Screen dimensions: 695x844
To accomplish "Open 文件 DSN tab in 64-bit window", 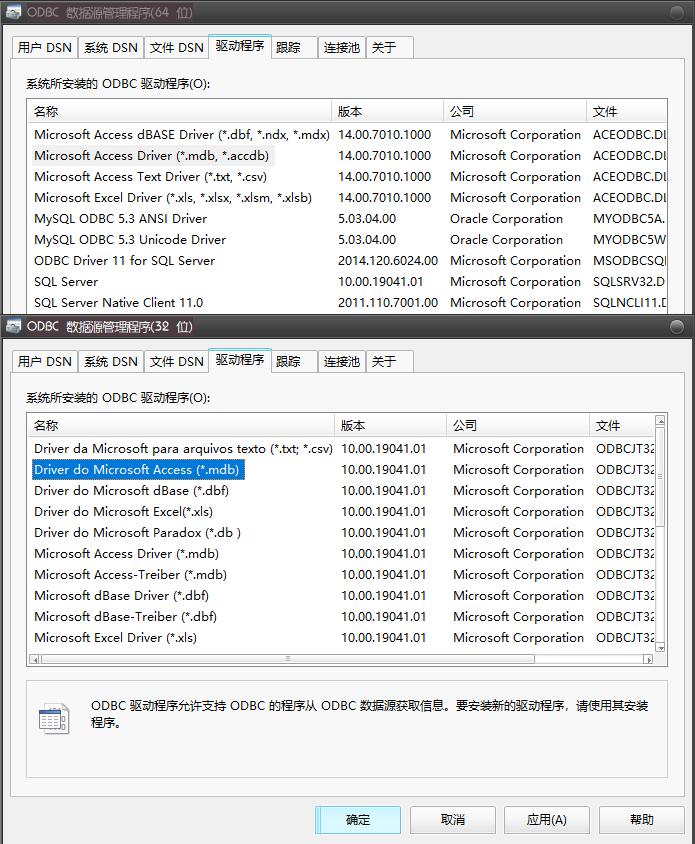I will tap(177, 47).
